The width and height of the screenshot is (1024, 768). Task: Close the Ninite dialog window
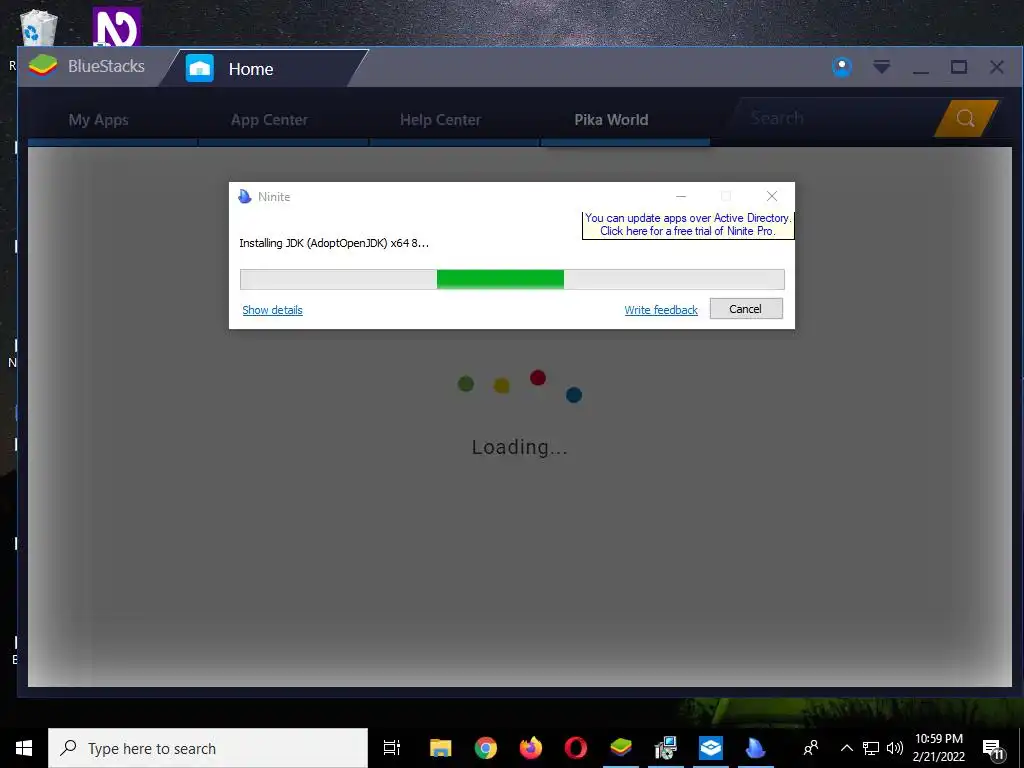772,196
